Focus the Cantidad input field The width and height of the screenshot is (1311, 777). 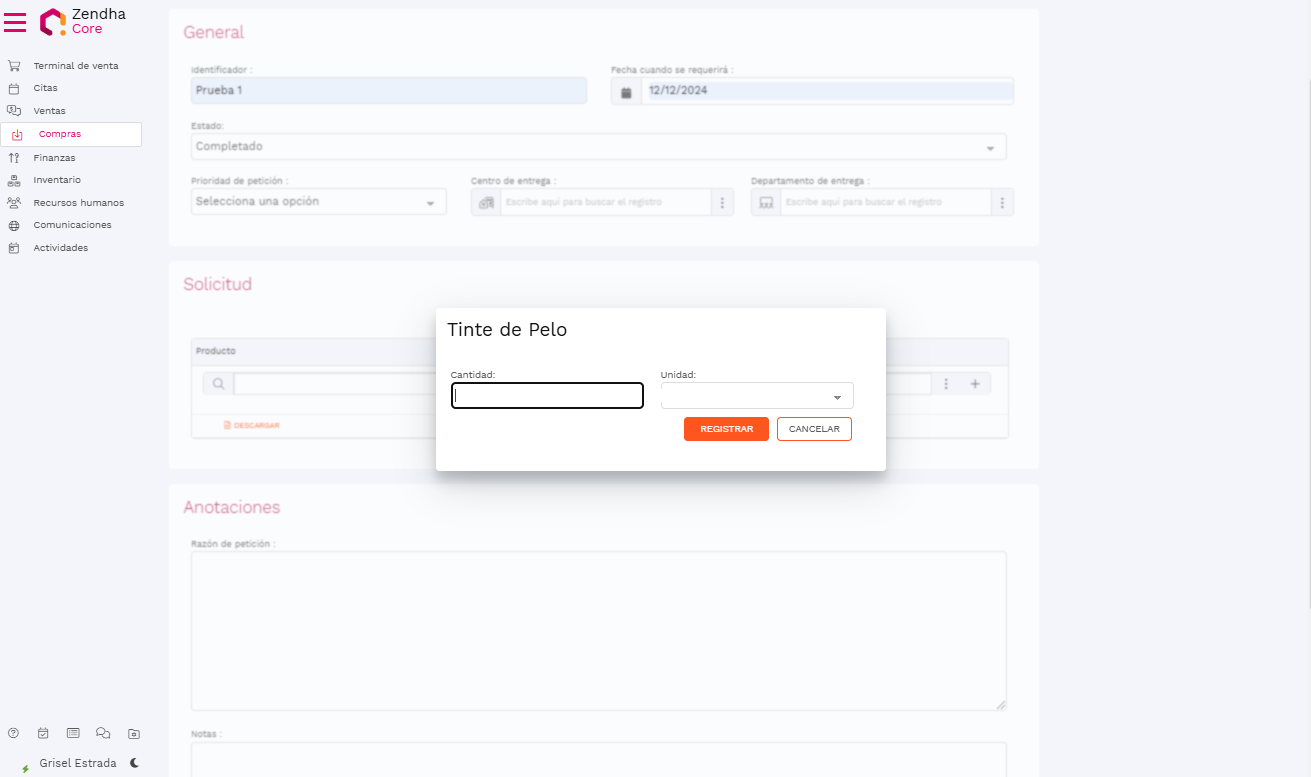547,396
